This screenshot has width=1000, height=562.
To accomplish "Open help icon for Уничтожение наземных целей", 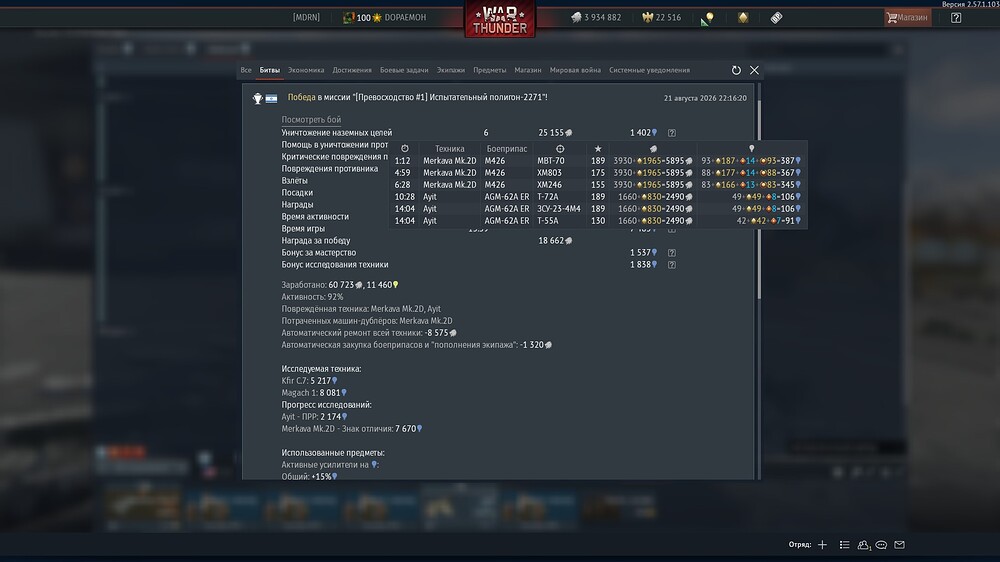I will 672,133.
